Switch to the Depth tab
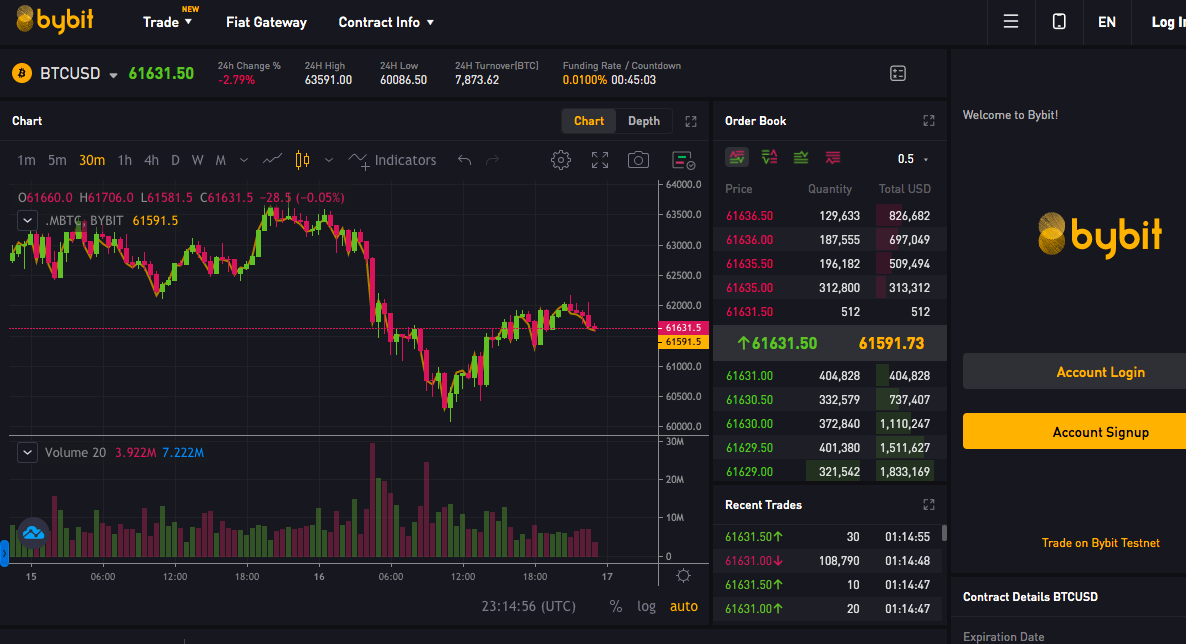The image size is (1186, 644). point(644,121)
